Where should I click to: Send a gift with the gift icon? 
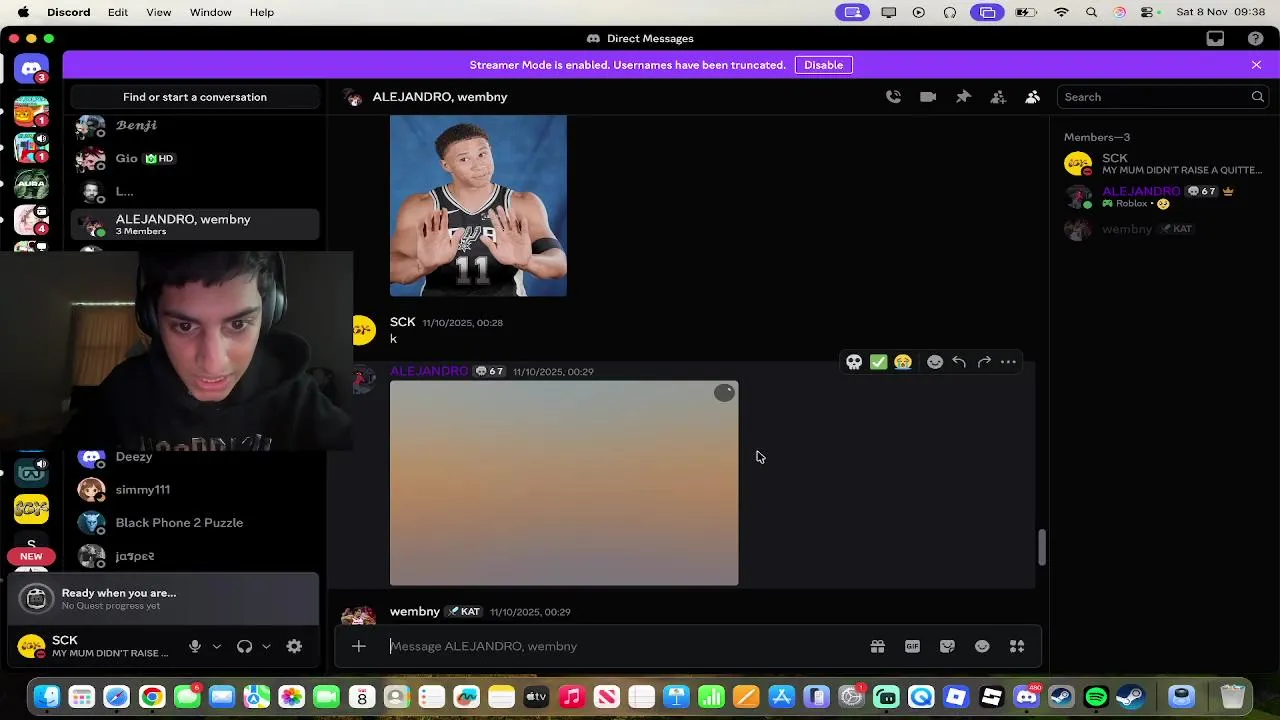click(x=877, y=647)
